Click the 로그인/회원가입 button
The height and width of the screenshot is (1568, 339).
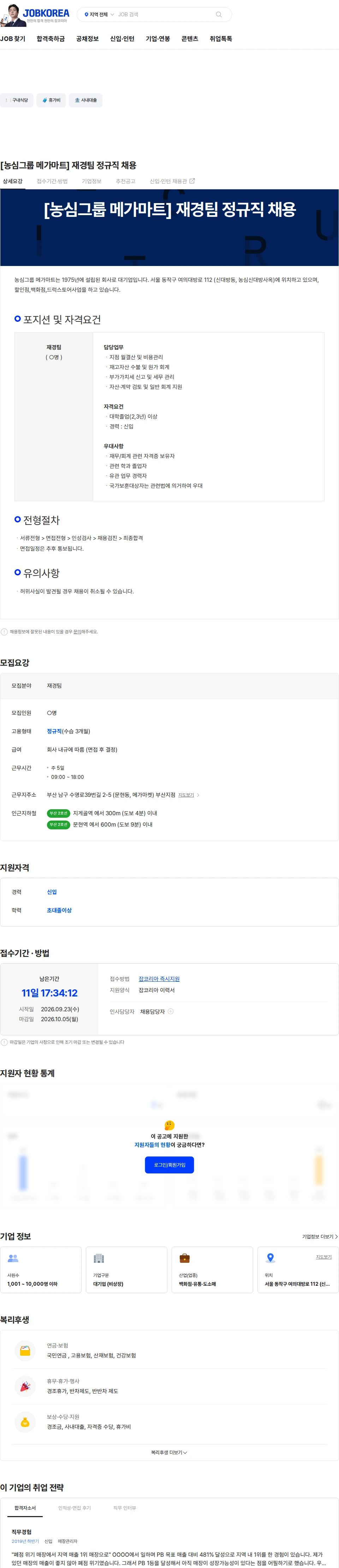(169, 1165)
